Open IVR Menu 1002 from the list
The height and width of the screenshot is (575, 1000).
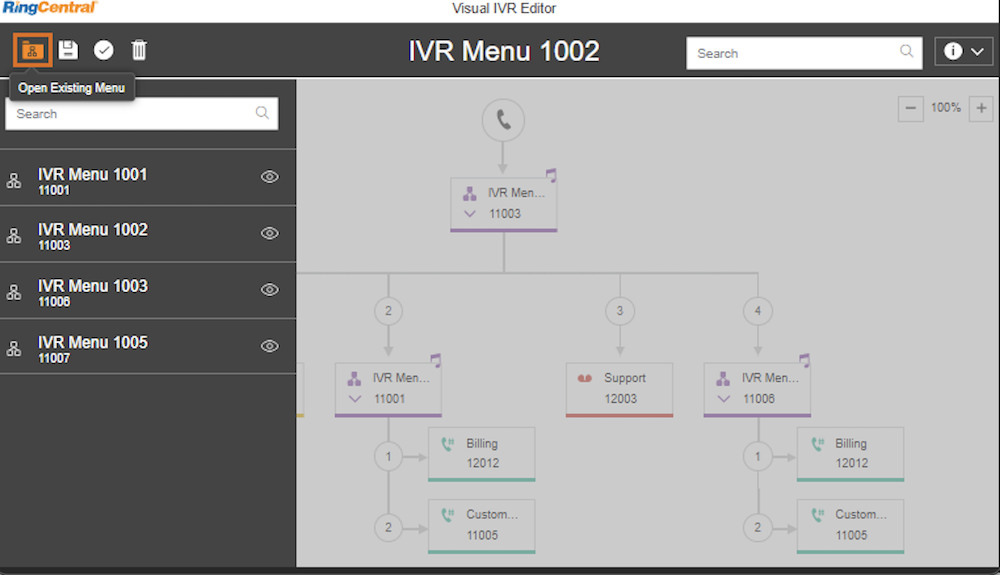click(x=148, y=234)
